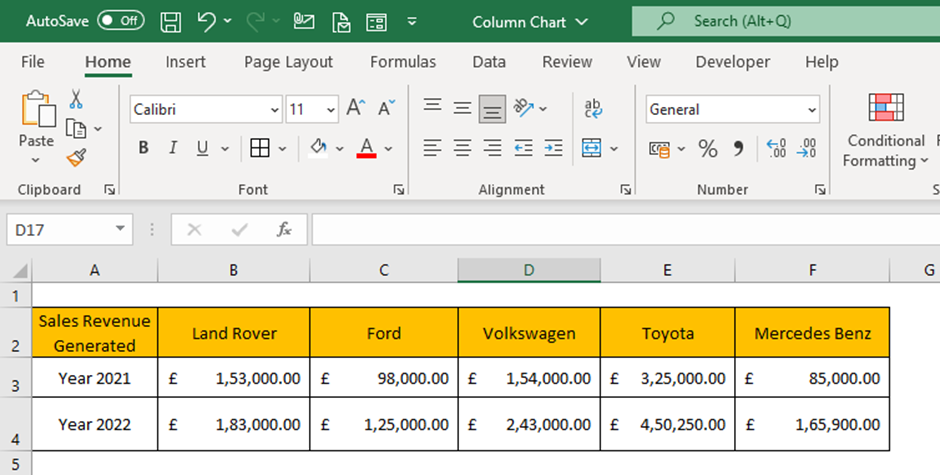Click the Align Left icon
The height and width of the screenshot is (475, 940).
pos(432,148)
